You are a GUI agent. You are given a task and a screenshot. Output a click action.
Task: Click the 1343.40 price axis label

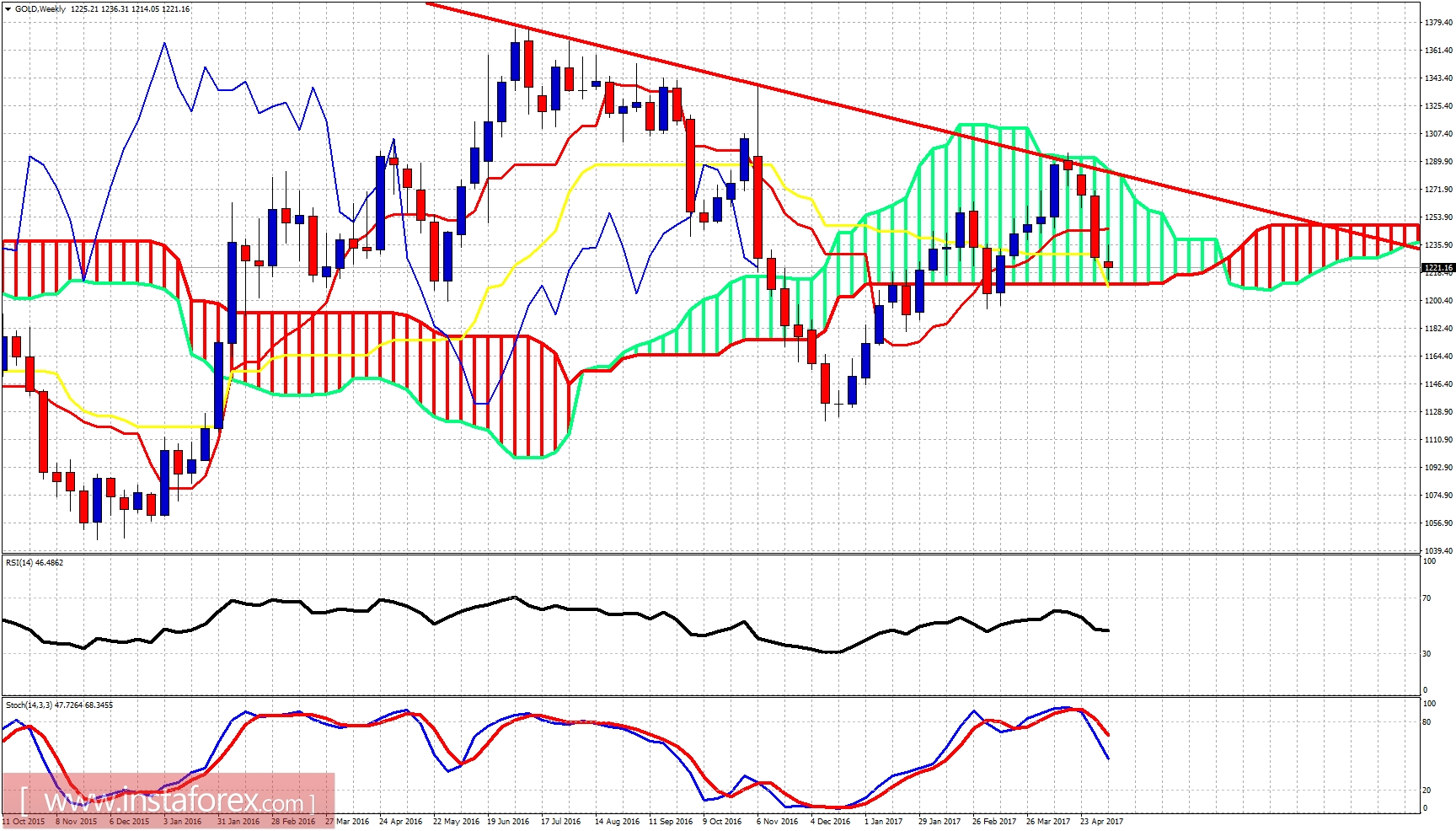pyautogui.click(x=1438, y=78)
